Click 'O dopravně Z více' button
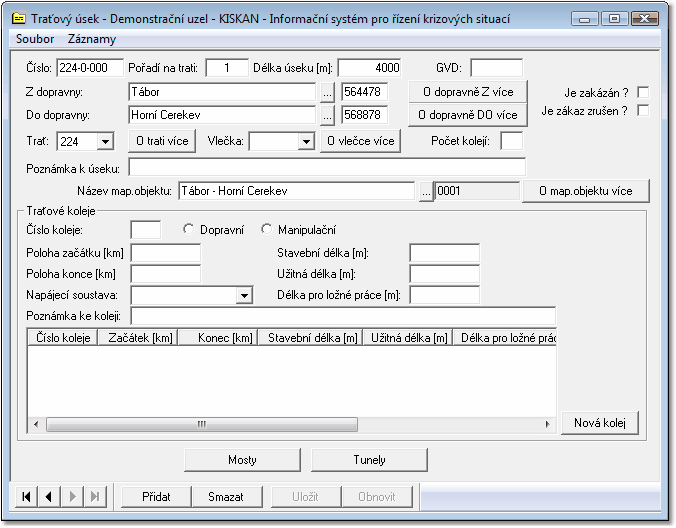676x528 pixels. [x=468, y=92]
